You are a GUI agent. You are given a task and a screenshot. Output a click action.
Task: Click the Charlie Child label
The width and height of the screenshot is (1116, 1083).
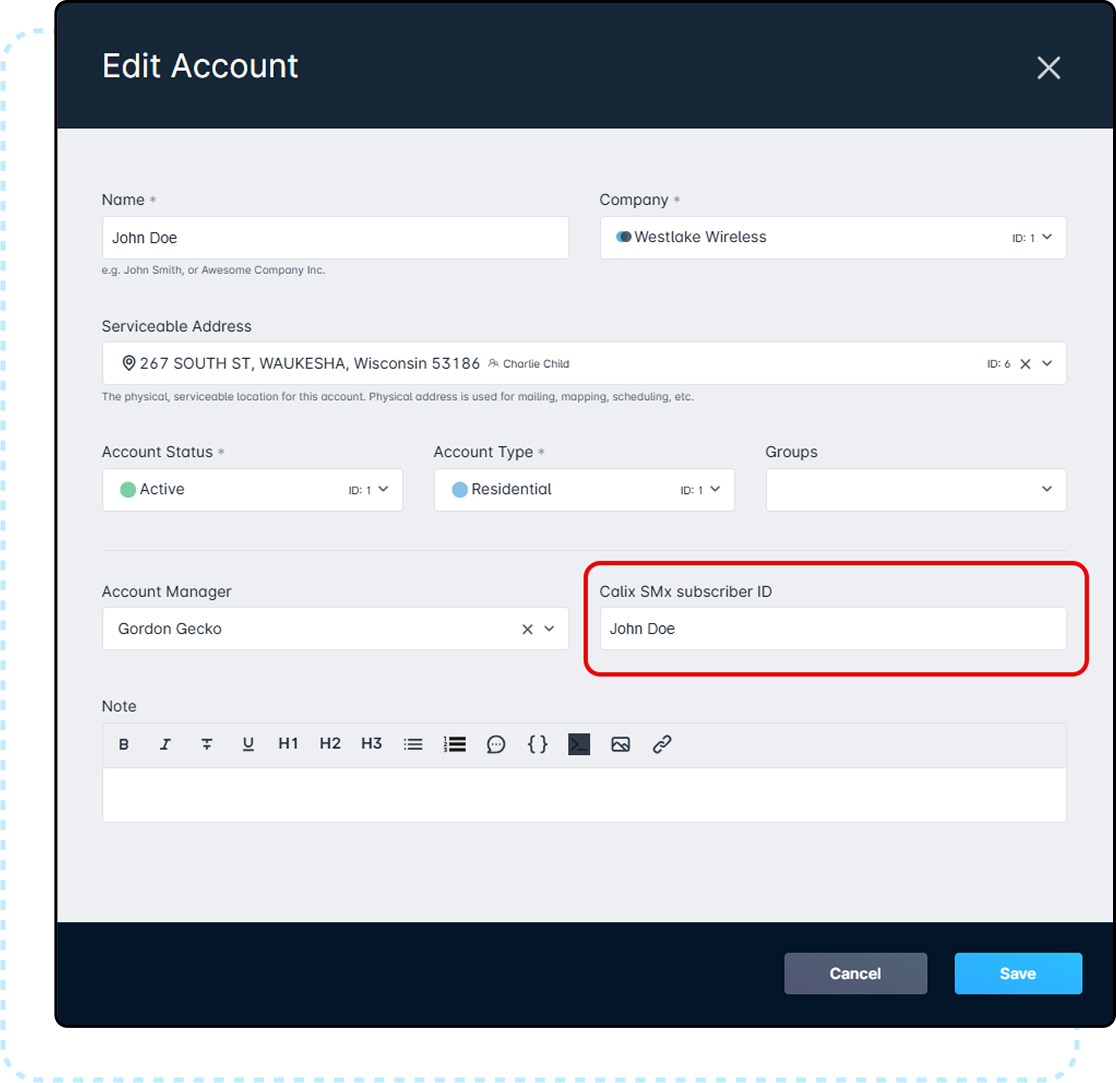[x=536, y=364]
